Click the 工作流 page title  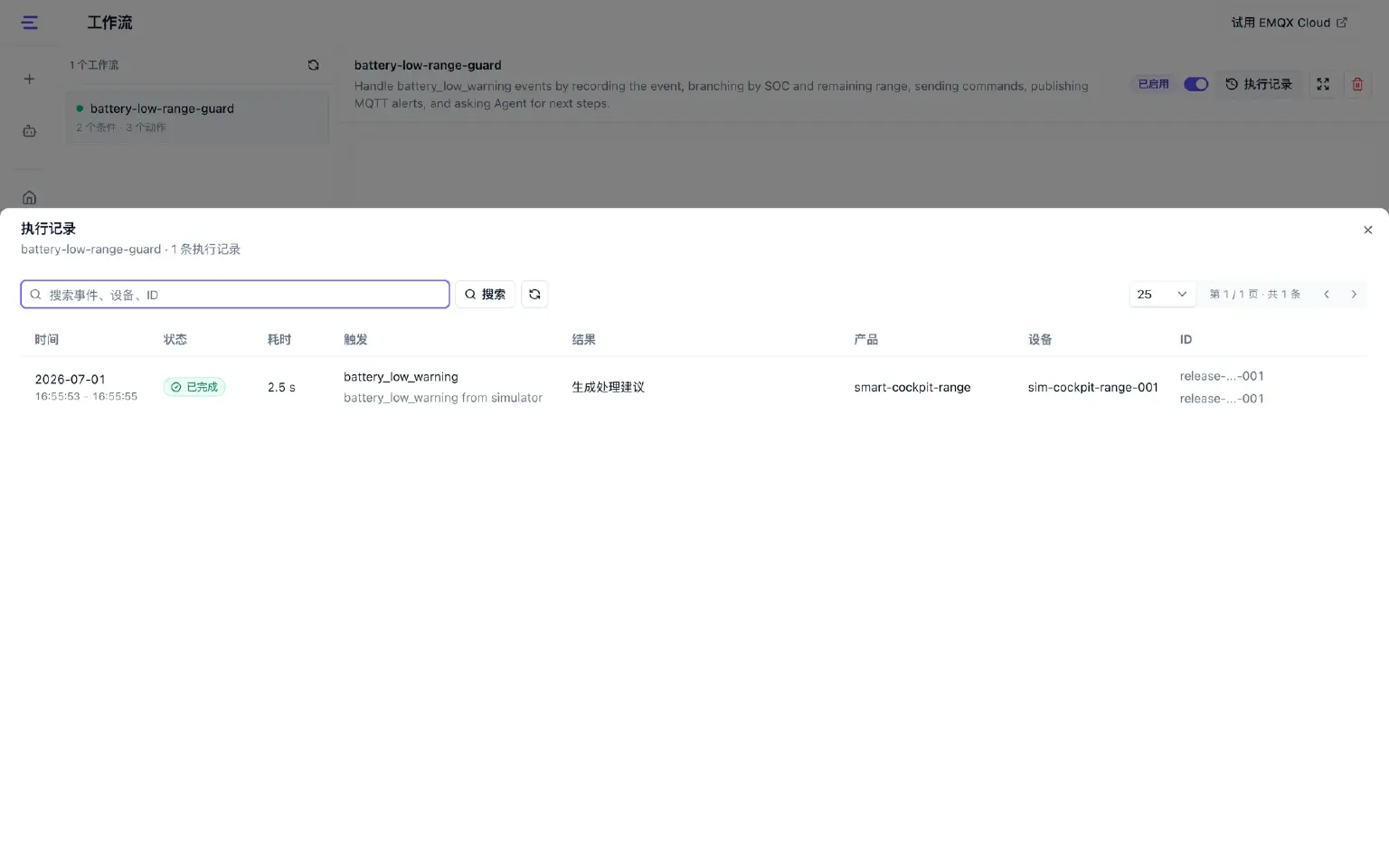coord(109,23)
